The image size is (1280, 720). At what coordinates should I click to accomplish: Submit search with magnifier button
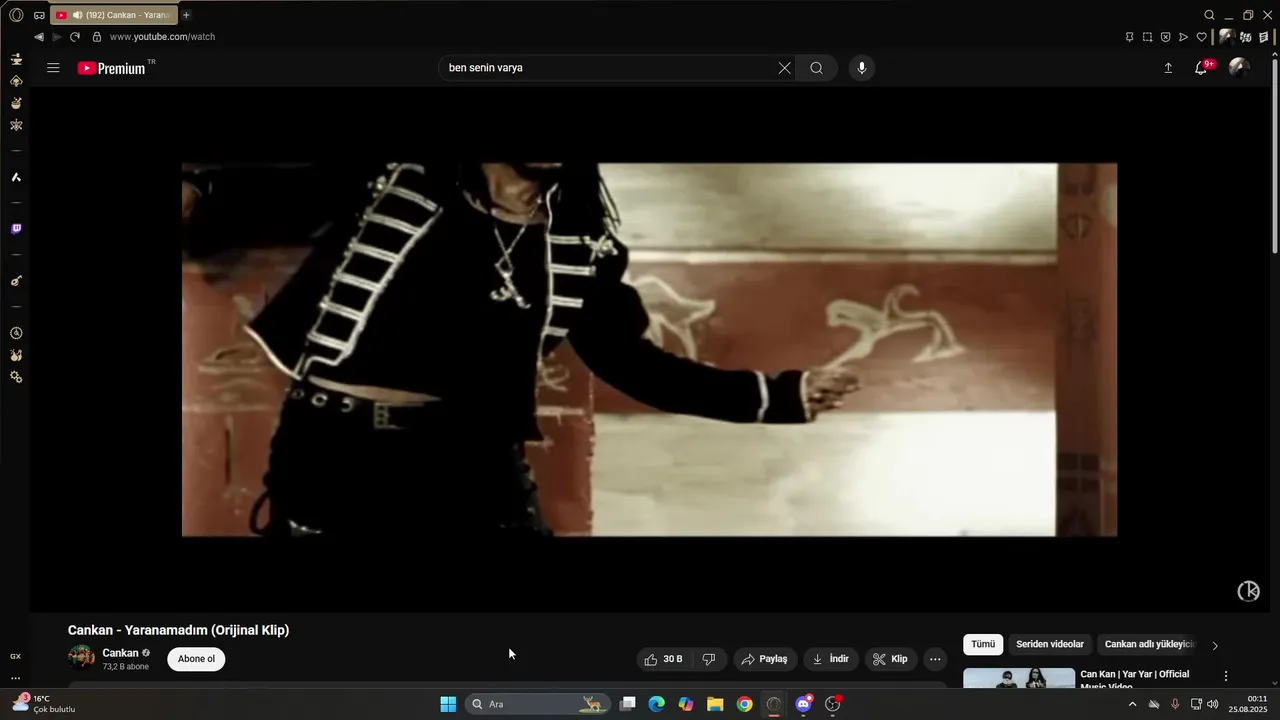coord(817,68)
